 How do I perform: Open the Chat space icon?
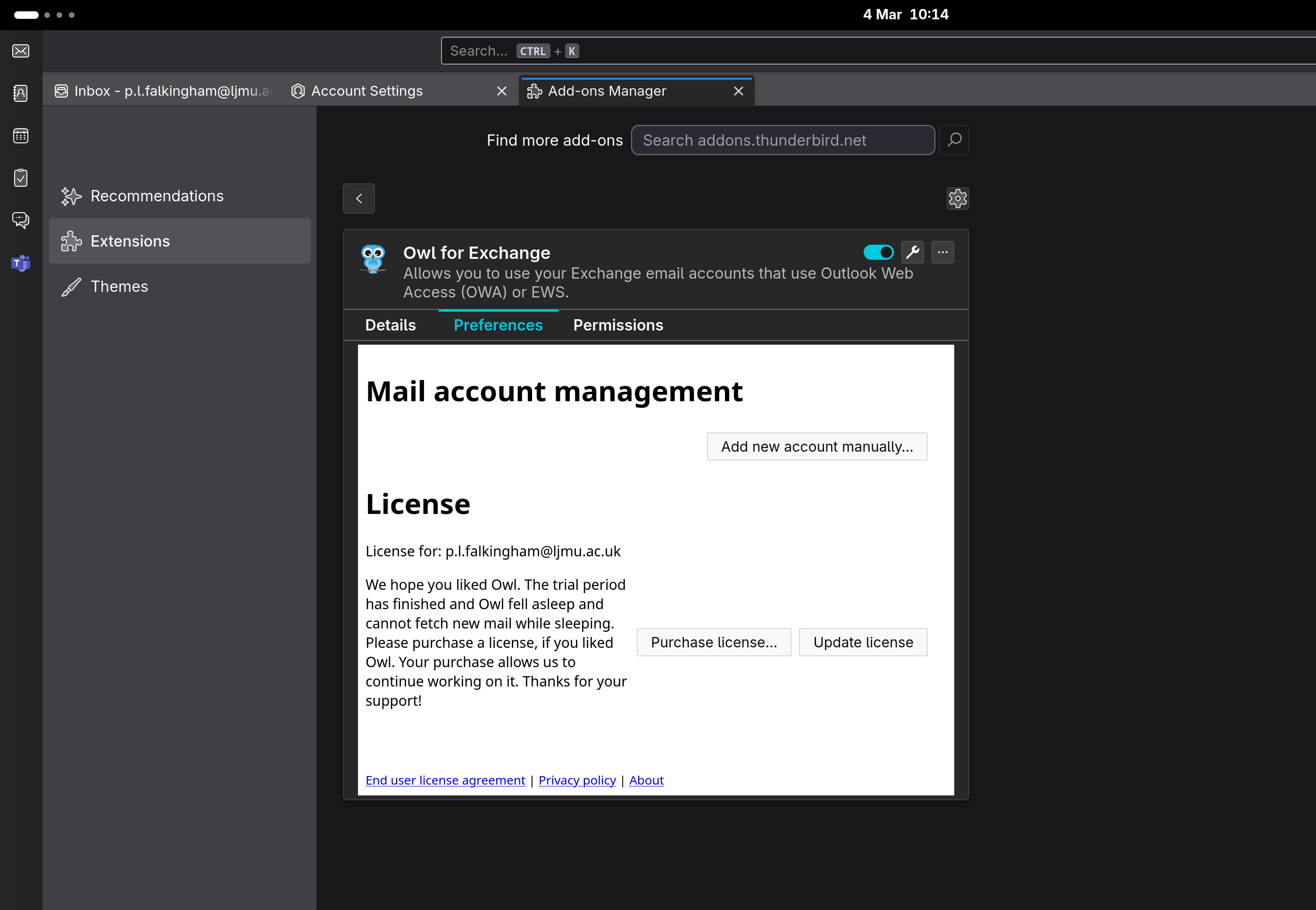pyautogui.click(x=21, y=220)
